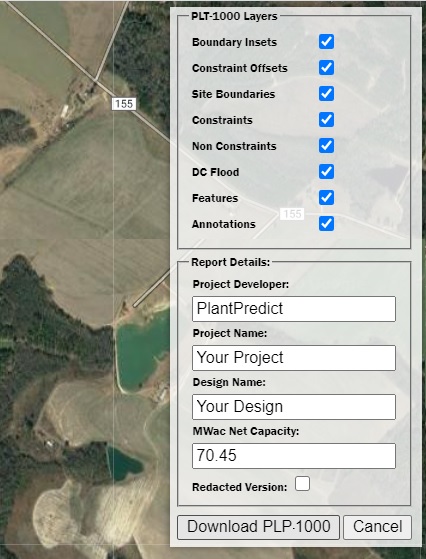
Task: Uncheck the Non Constraints checkbox
Action: click(326, 146)
